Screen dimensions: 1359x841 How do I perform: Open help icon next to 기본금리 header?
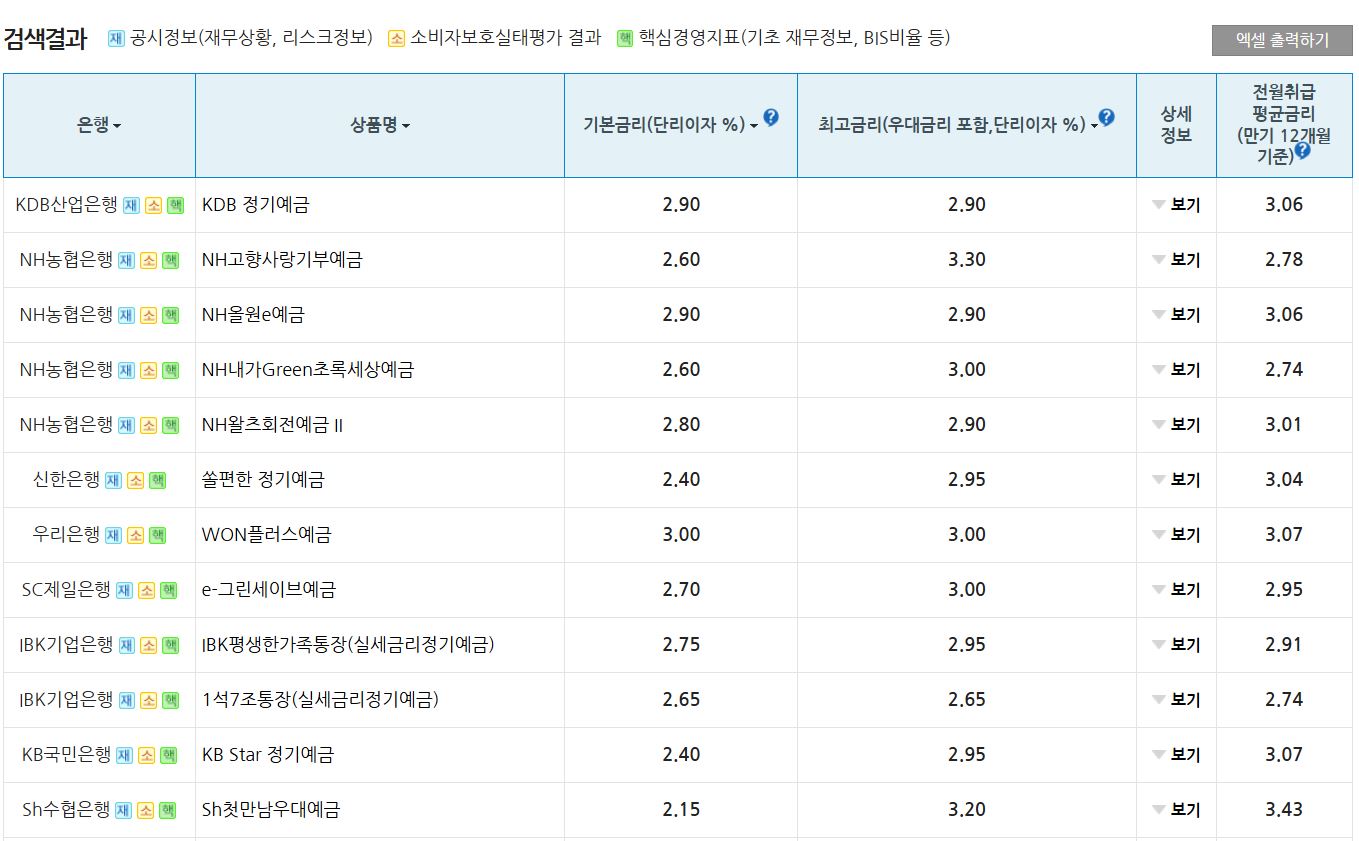(771, 117)
